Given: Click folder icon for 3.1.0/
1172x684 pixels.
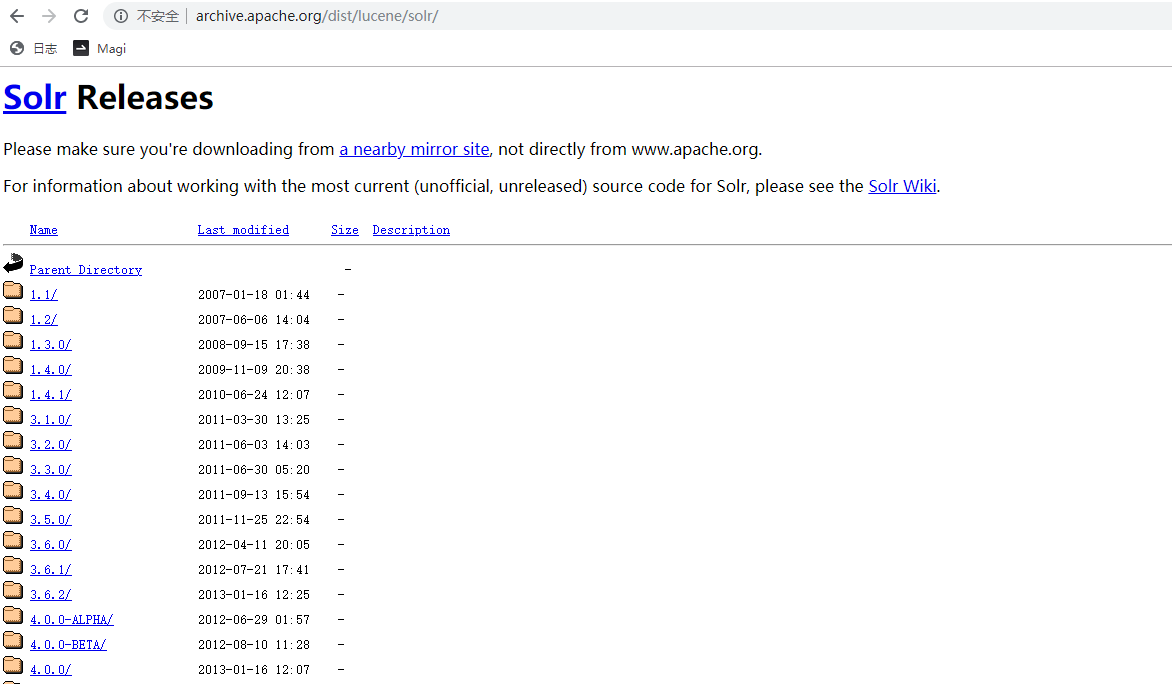Looking at the screenshot, I should 13,415.
